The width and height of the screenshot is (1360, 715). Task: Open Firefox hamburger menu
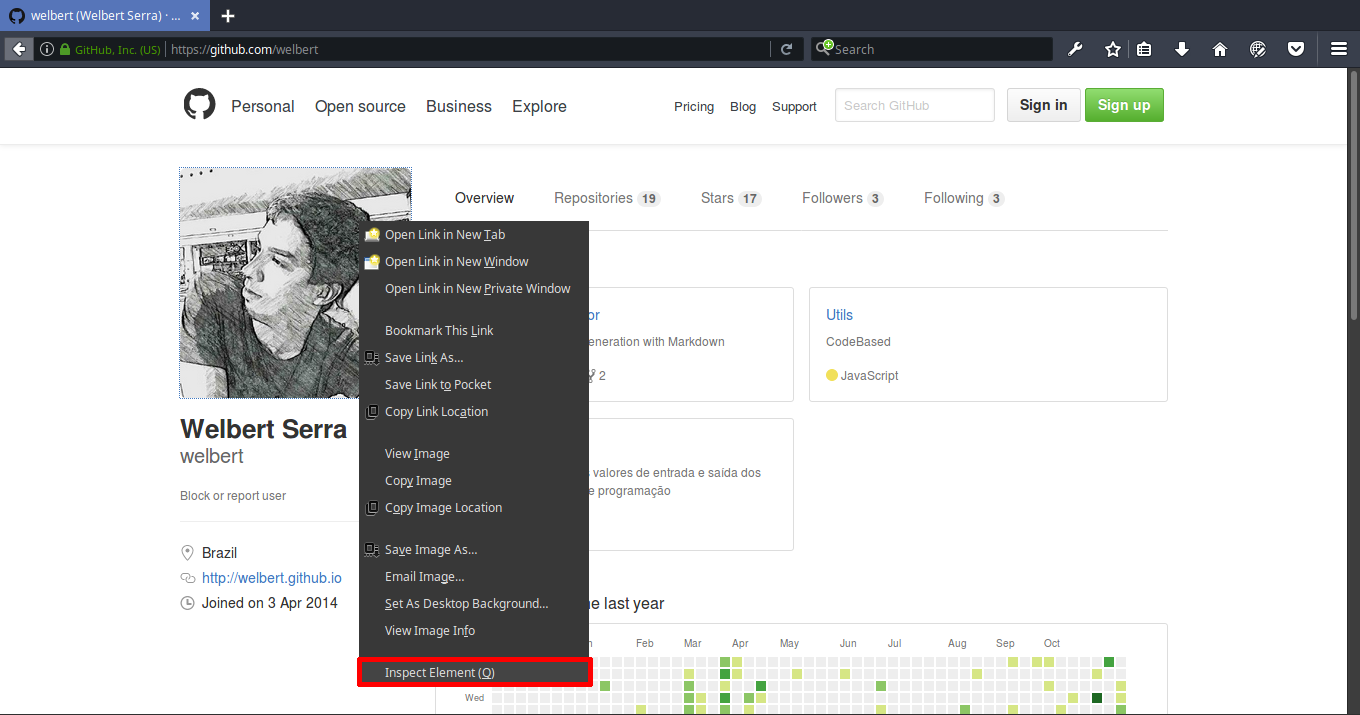tap(1339, 49)
